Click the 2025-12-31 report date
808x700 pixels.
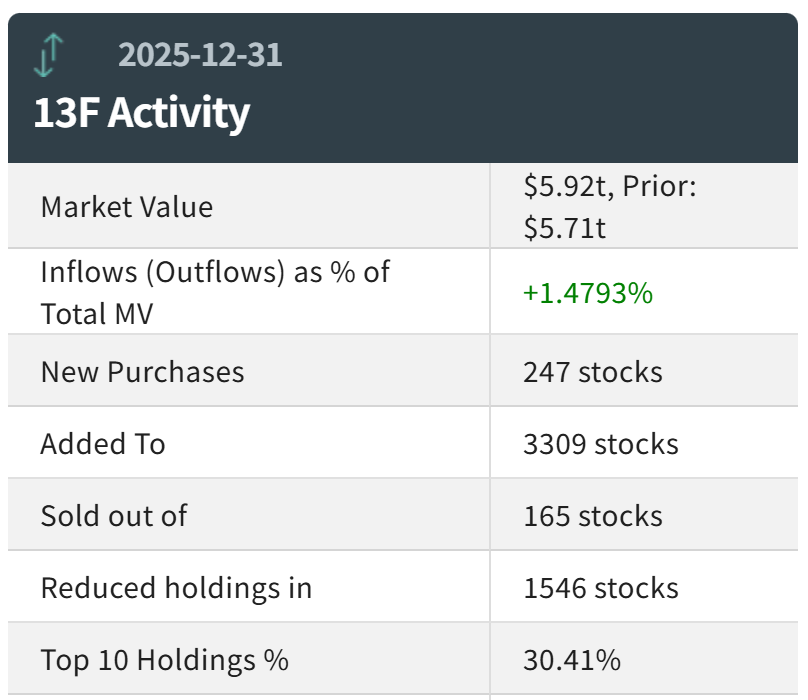coord(200,54)
